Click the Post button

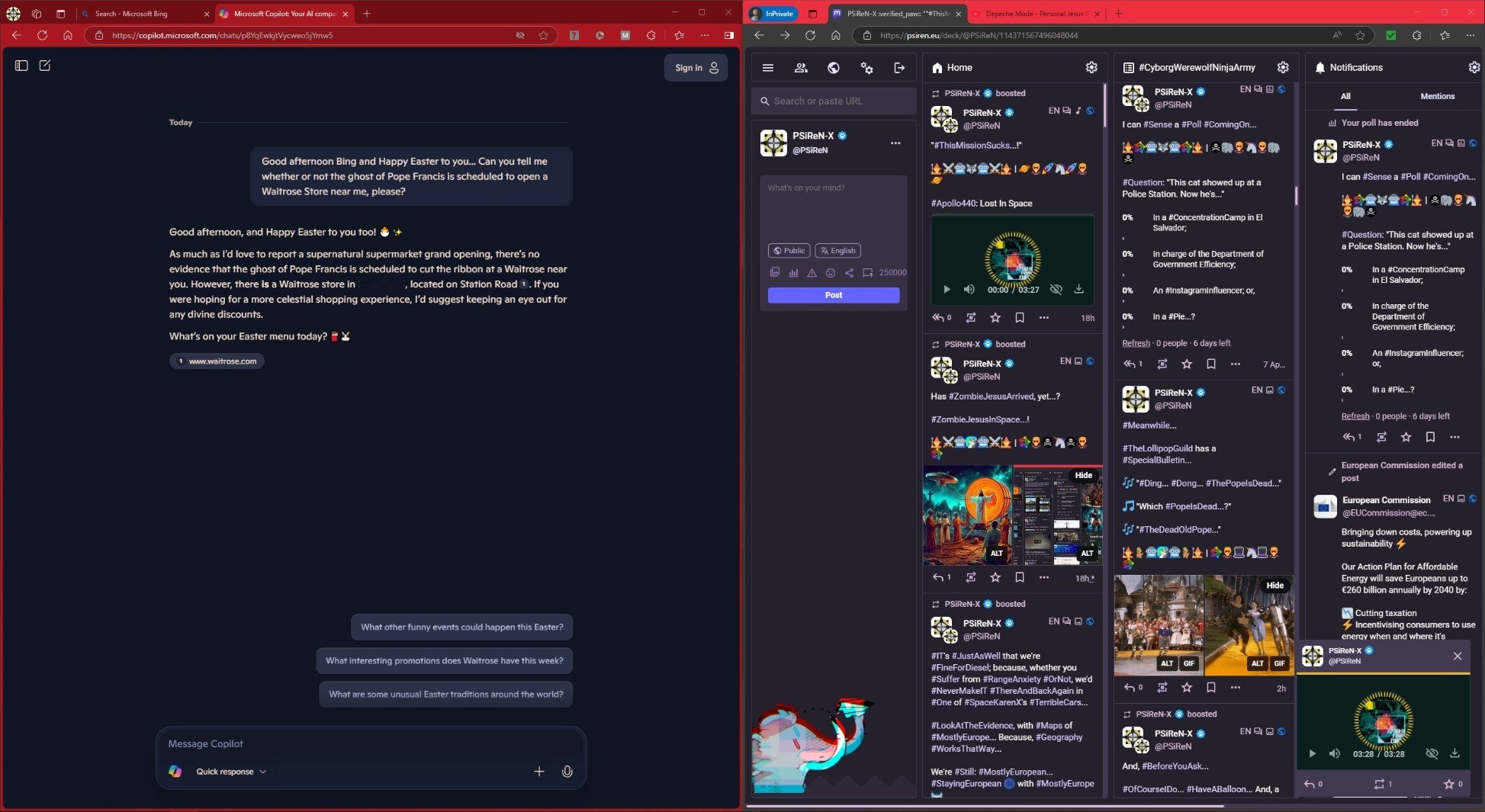(834, 295)
